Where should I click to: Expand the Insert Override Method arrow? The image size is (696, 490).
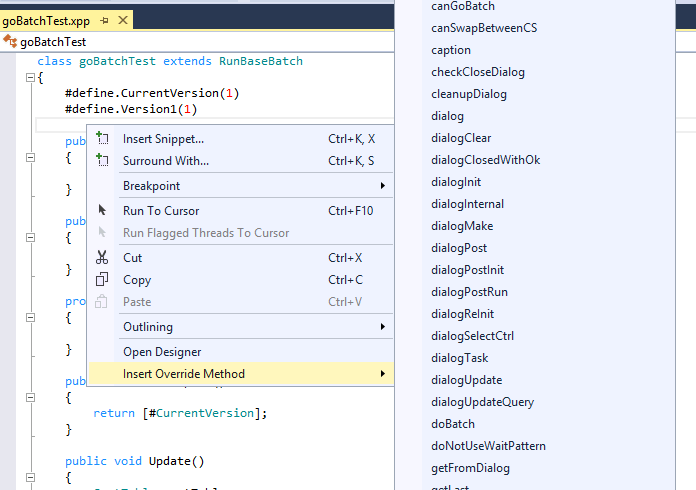pos(383,374)
